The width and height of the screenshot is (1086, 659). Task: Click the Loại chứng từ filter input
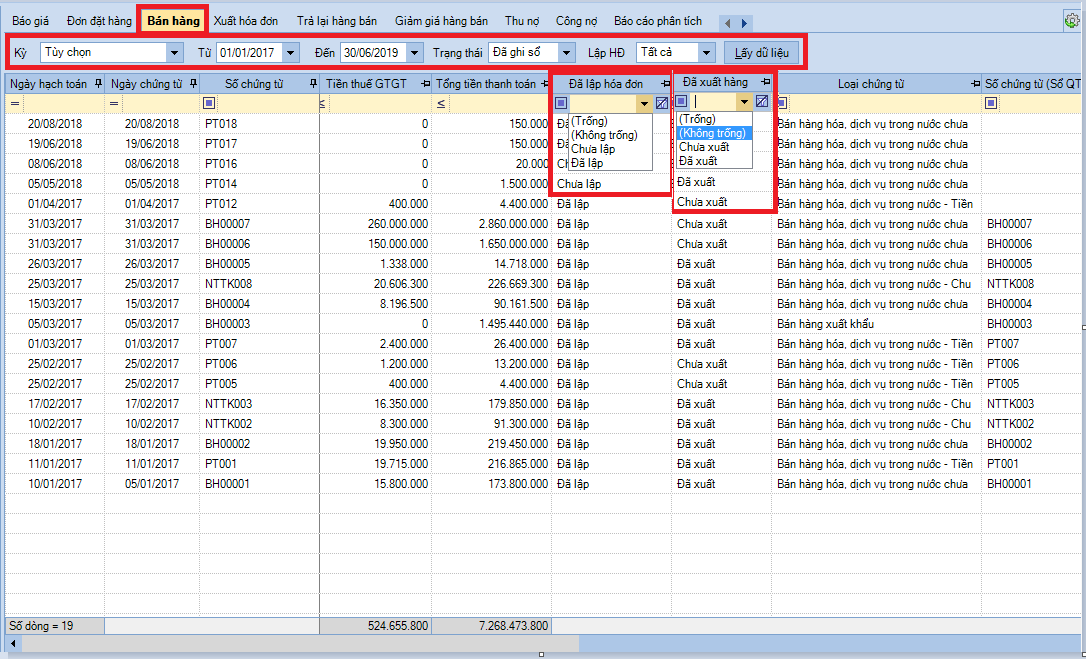point(884,103)
